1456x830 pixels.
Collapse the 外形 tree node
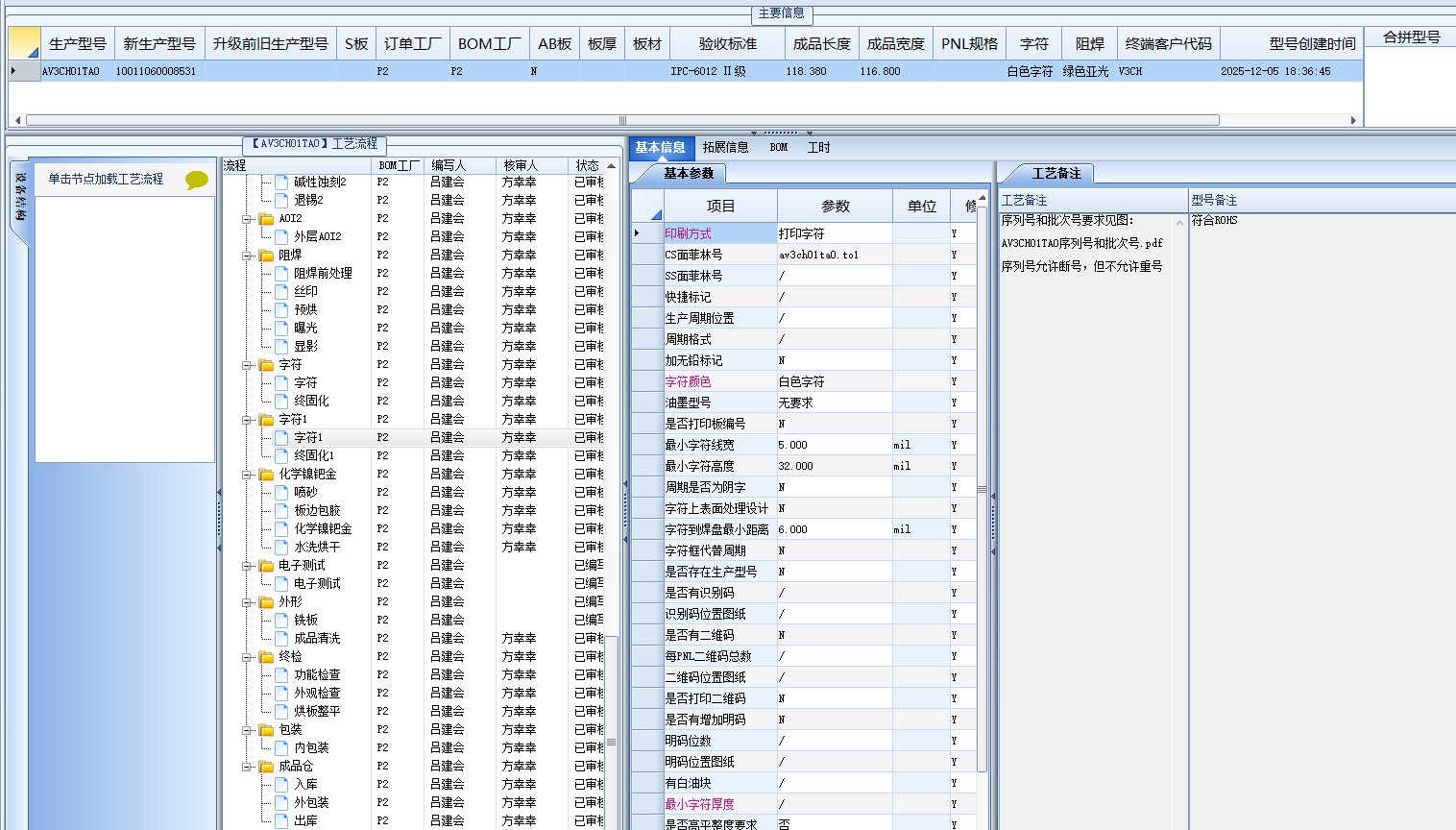click(x=247, y=602)
